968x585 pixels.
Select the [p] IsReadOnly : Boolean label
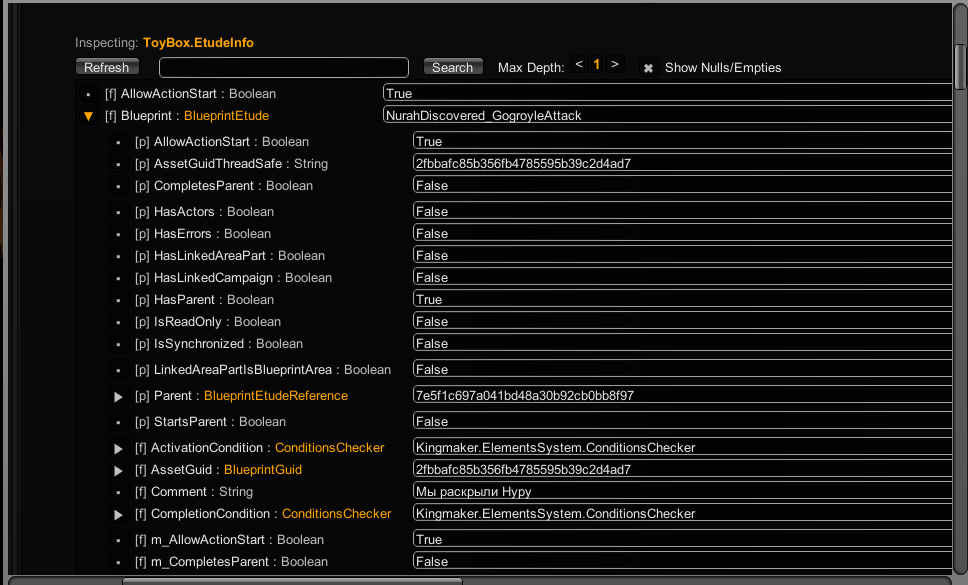207,322
